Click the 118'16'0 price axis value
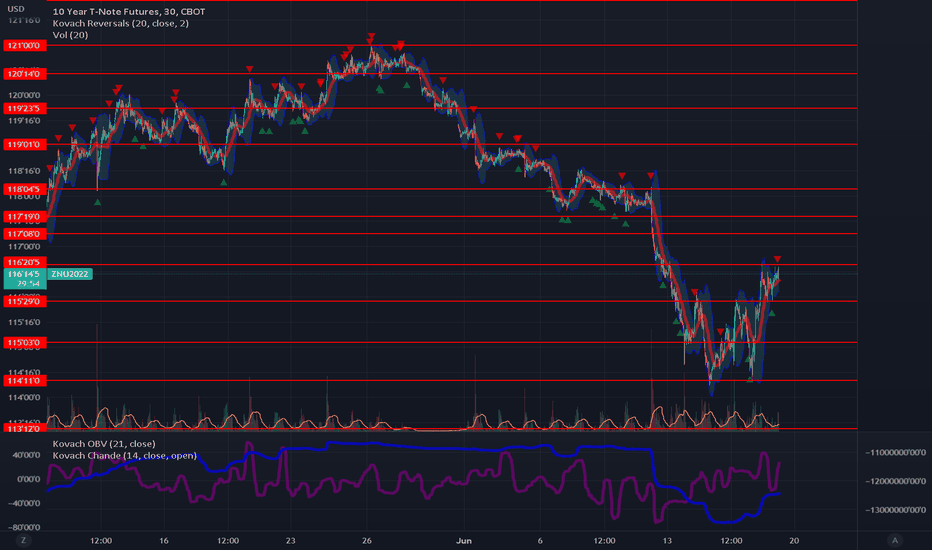The height and width of the screenshot is (550, 932). coord(24,171)
